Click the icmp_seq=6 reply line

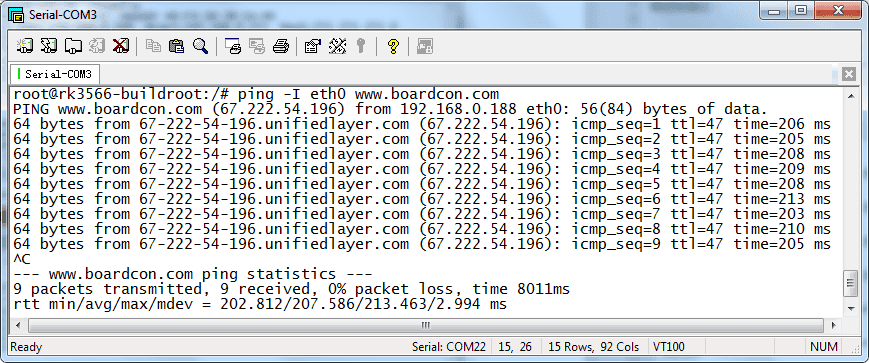[x=422, y=198]
